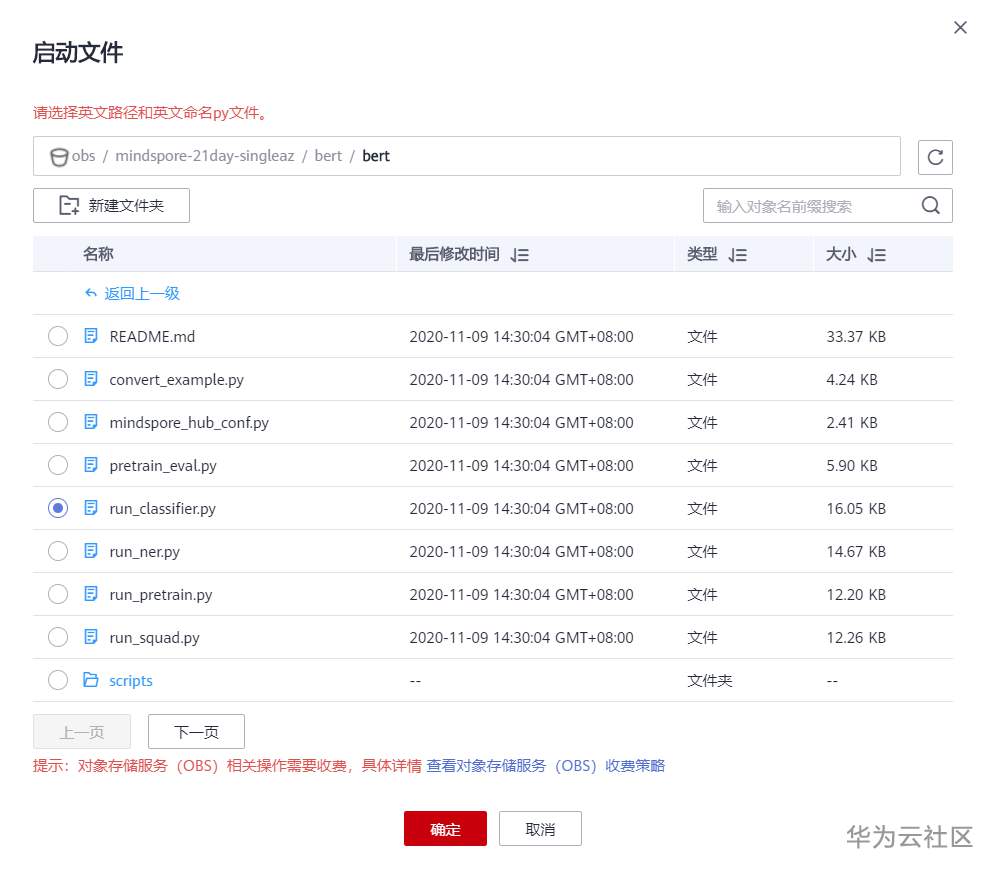
Task: Open the first bert breadcrumb segment
Action: (x=328, y=156)
